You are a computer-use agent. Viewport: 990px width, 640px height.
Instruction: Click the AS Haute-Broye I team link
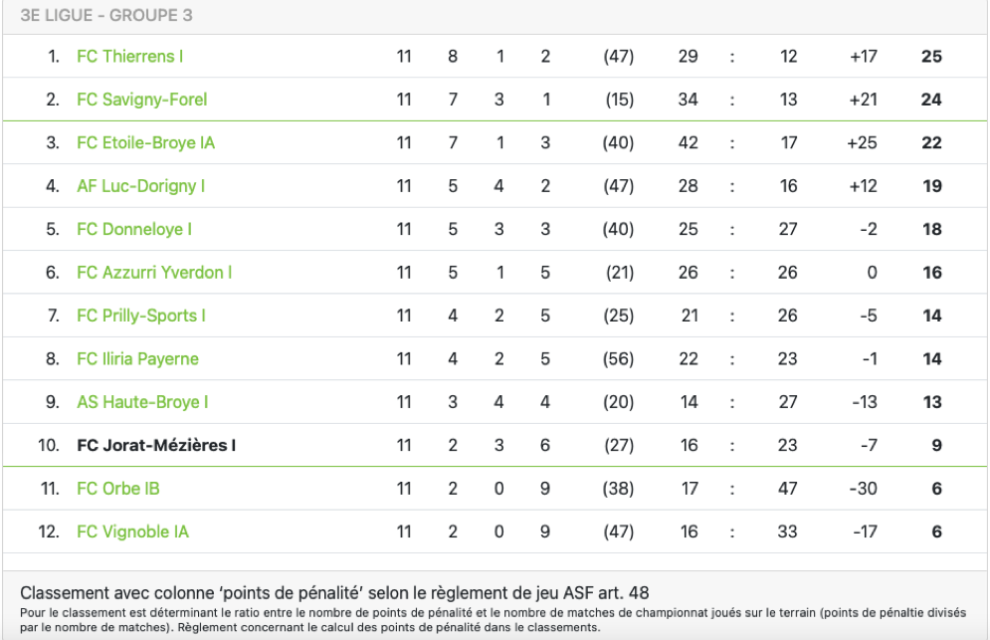click(x=142, y=402)
